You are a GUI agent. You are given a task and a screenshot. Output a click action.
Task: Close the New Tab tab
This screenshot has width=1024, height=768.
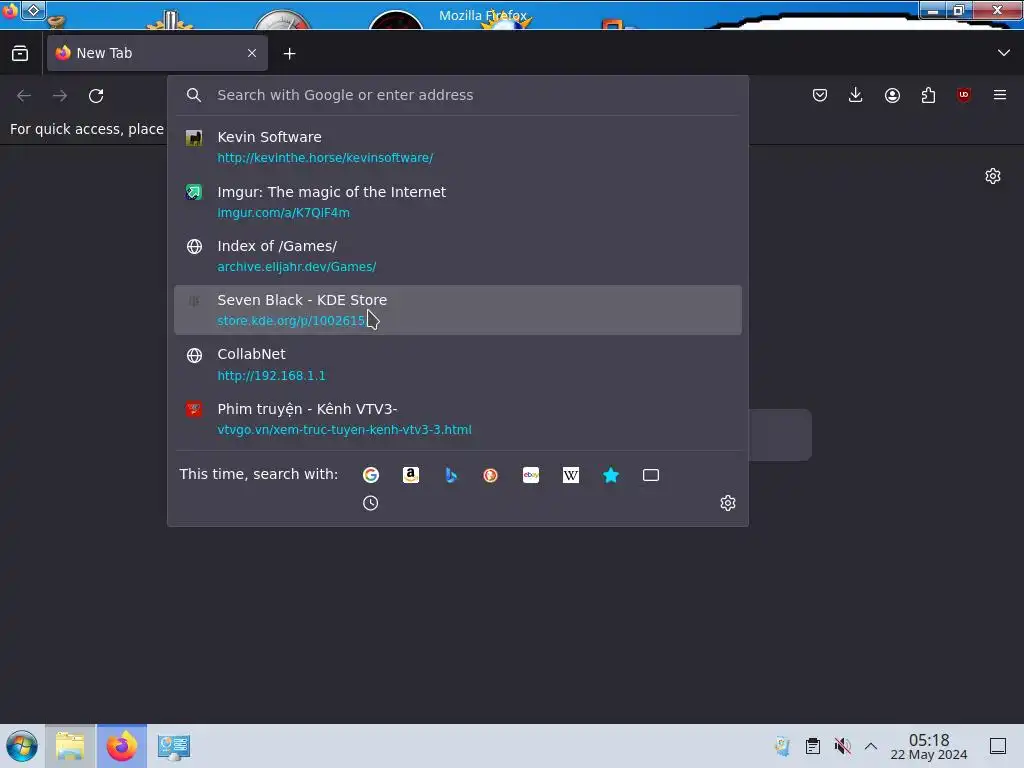click(x=252, y=54)
